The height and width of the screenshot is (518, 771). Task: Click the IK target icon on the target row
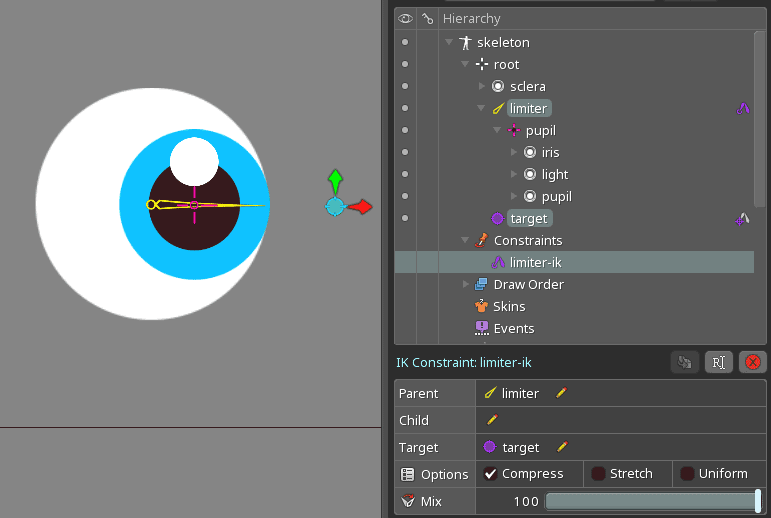point(743,218)
